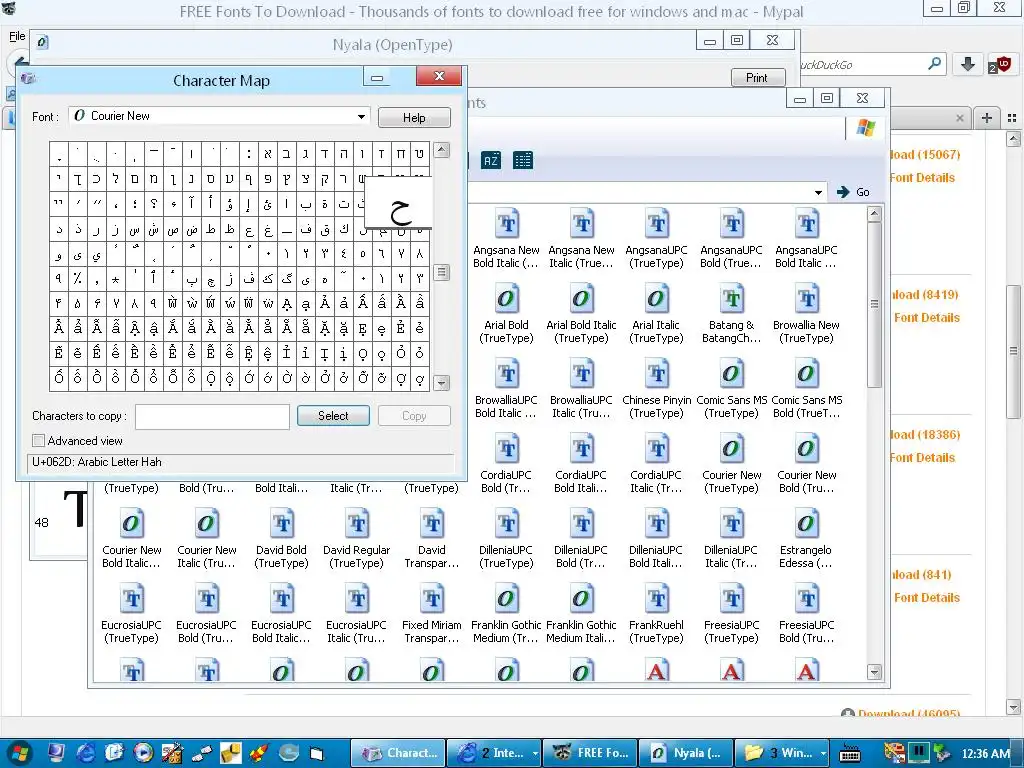1024x768 pixels.
Task: Click the Fonts window scroll down arrow
Action: [x=874, y=672]
